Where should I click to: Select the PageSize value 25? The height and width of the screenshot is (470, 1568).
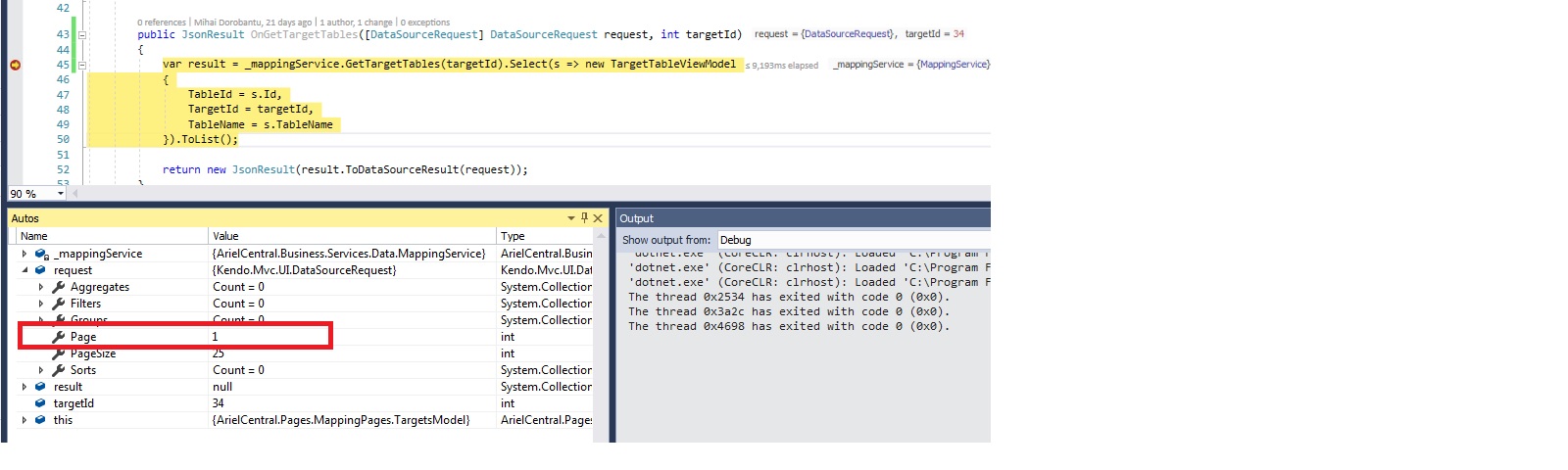click(x=218, y=353)
